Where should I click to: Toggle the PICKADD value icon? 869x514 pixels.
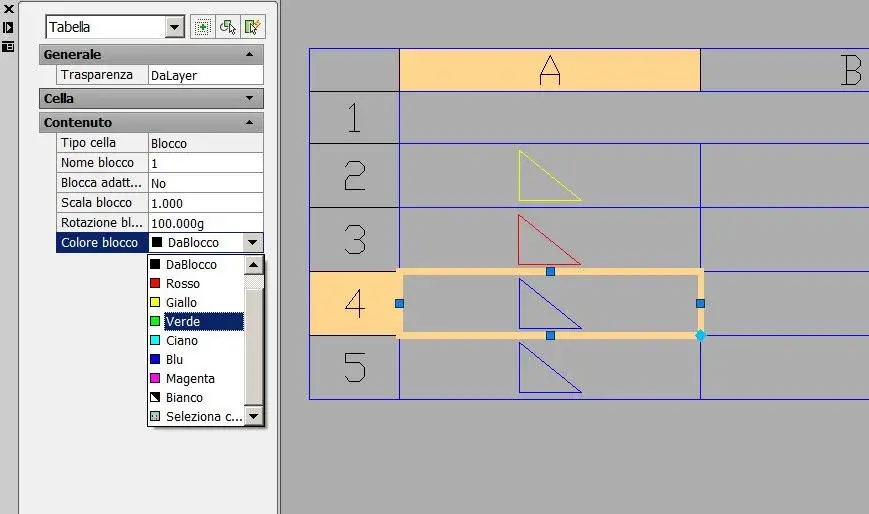[202, 27]
